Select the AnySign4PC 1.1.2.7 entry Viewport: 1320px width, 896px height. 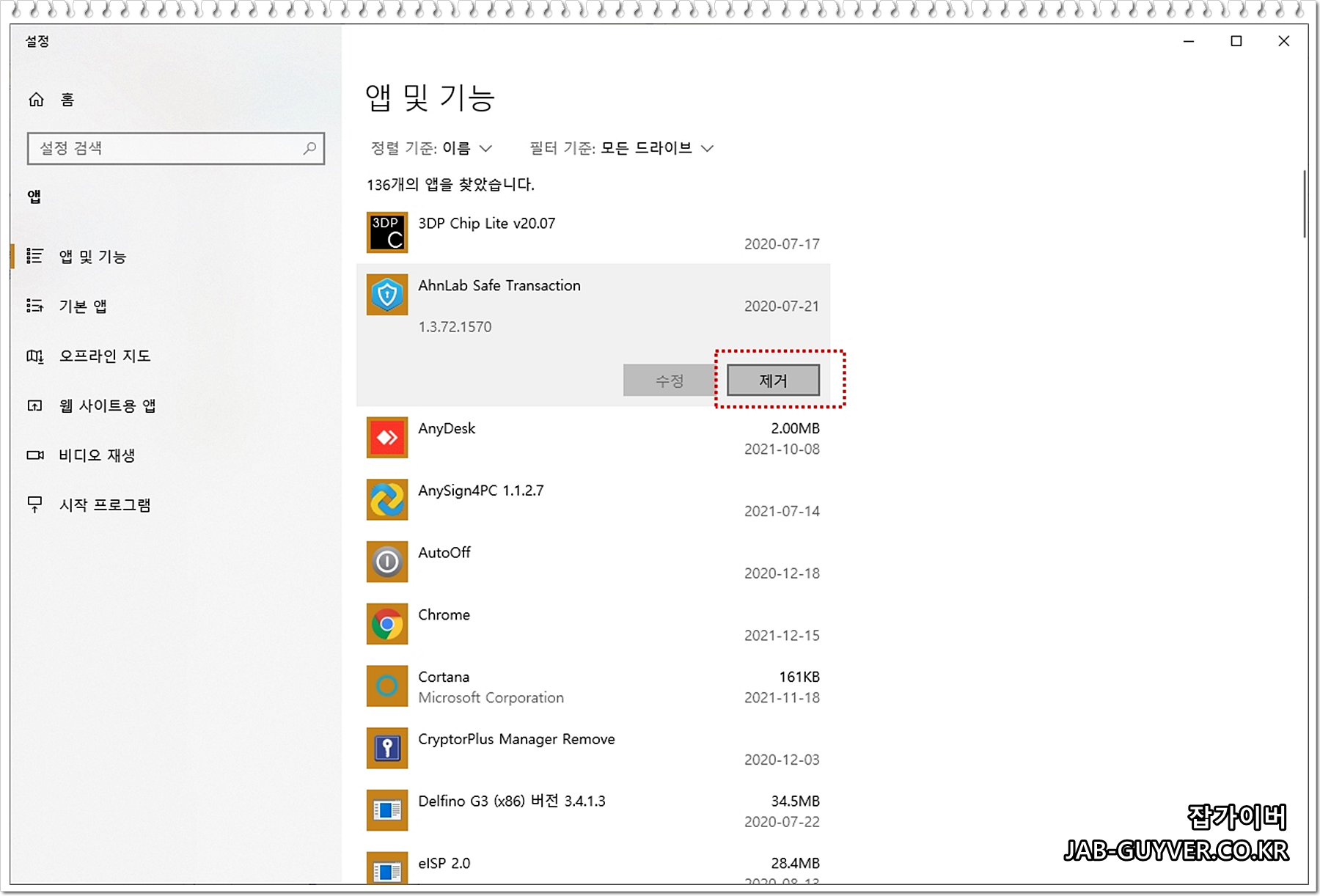click(593, 500)
